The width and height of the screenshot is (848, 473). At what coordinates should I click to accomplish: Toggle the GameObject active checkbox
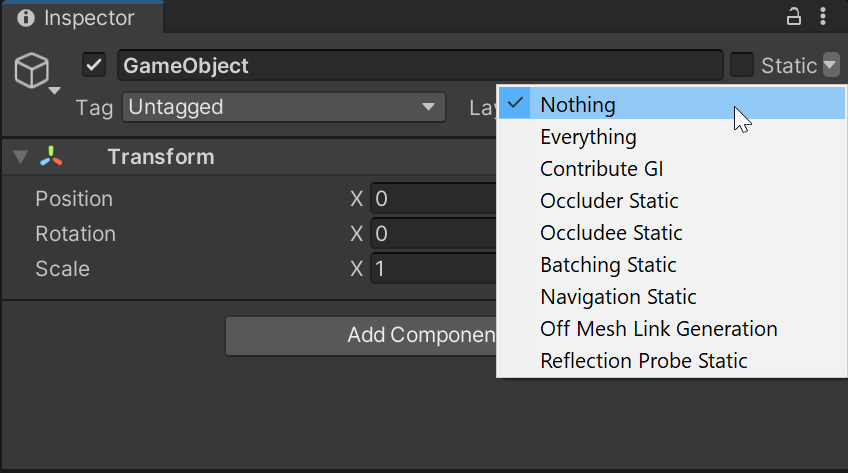coord(95,66)
